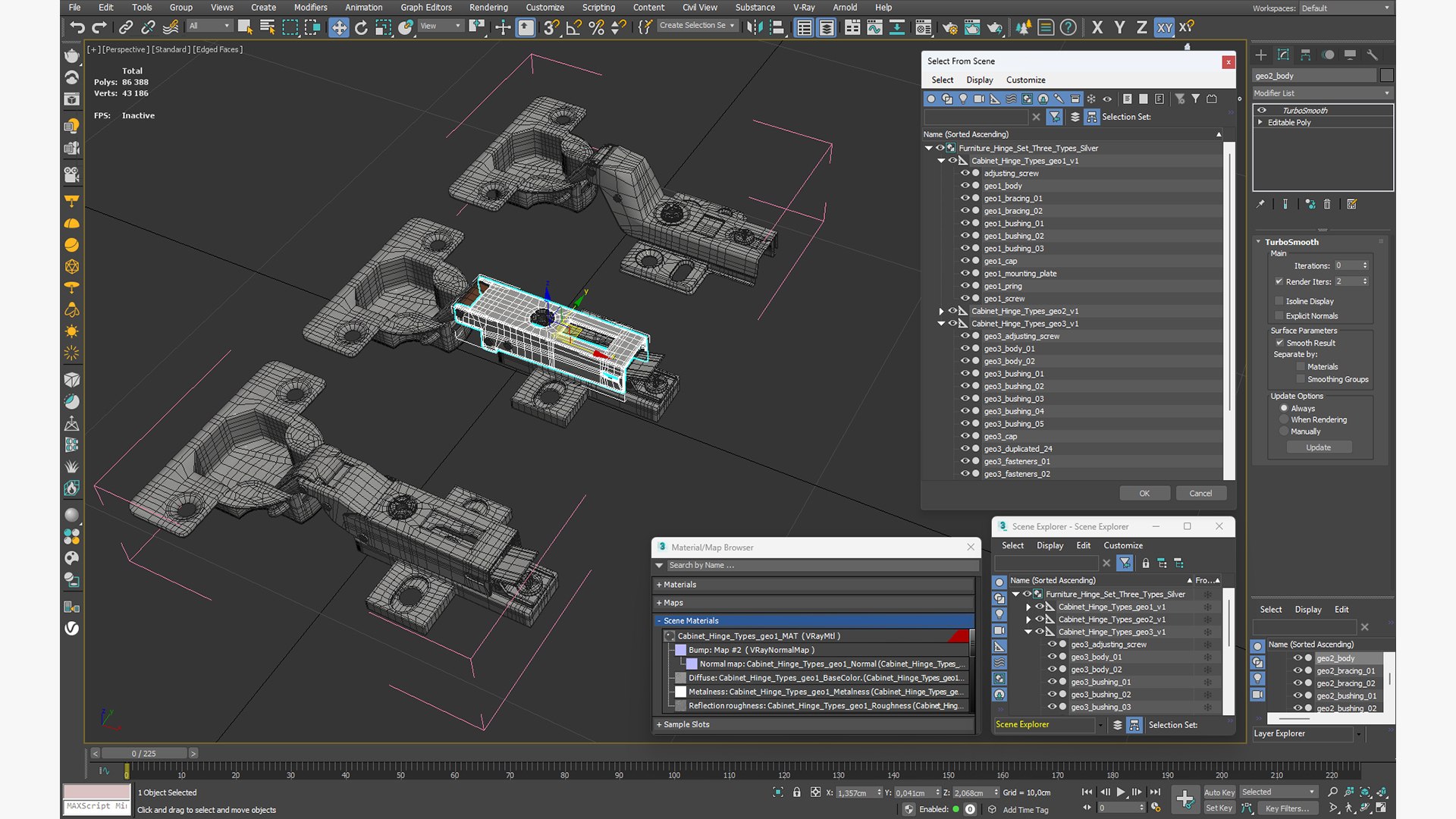Image resolution: width=1456 pixels, height=819 pixels.
Task: Click the Redo icon in the main toolbar
Action: coord(99,27)
